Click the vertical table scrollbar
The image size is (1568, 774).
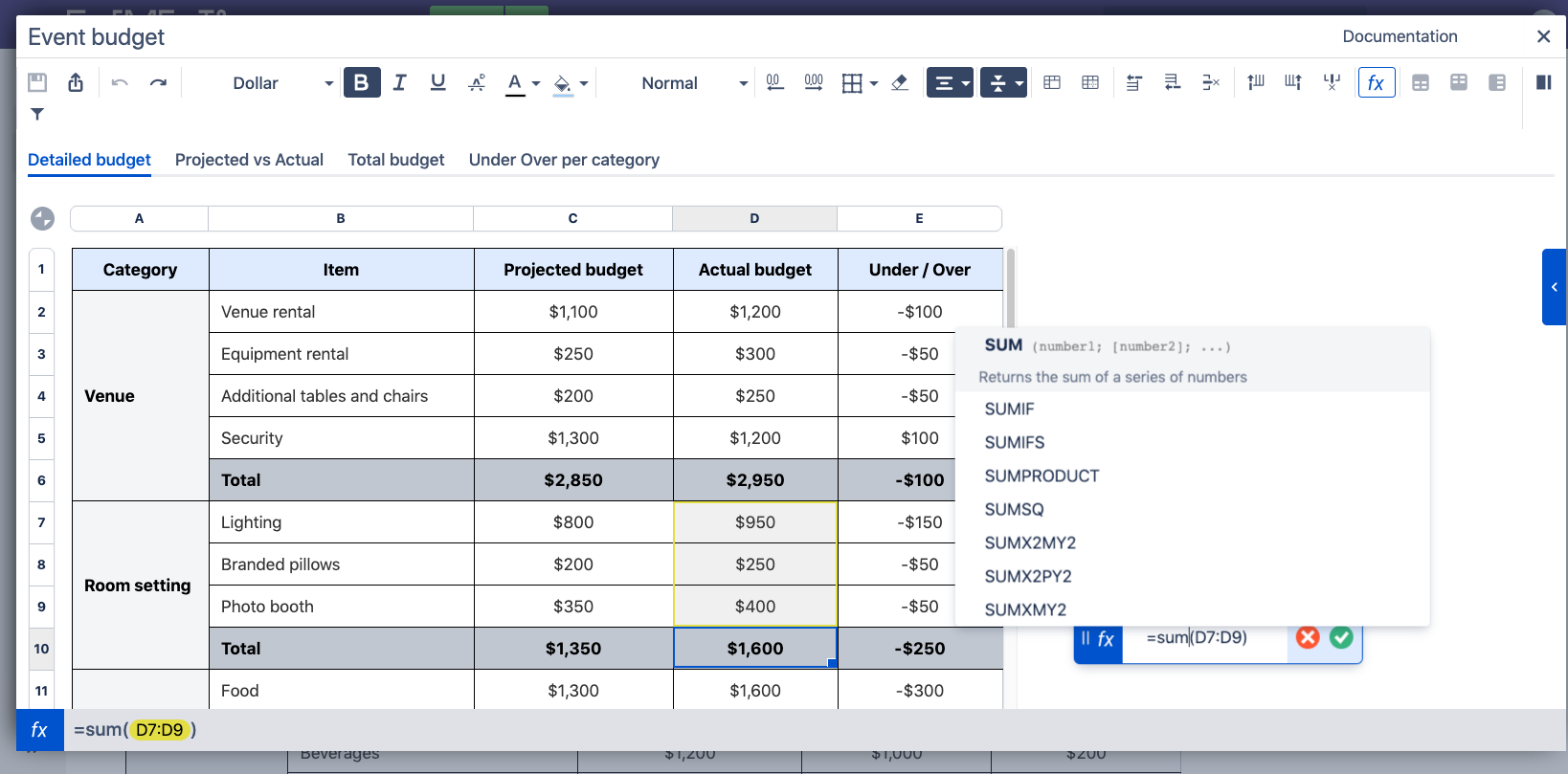[1011, 287]
